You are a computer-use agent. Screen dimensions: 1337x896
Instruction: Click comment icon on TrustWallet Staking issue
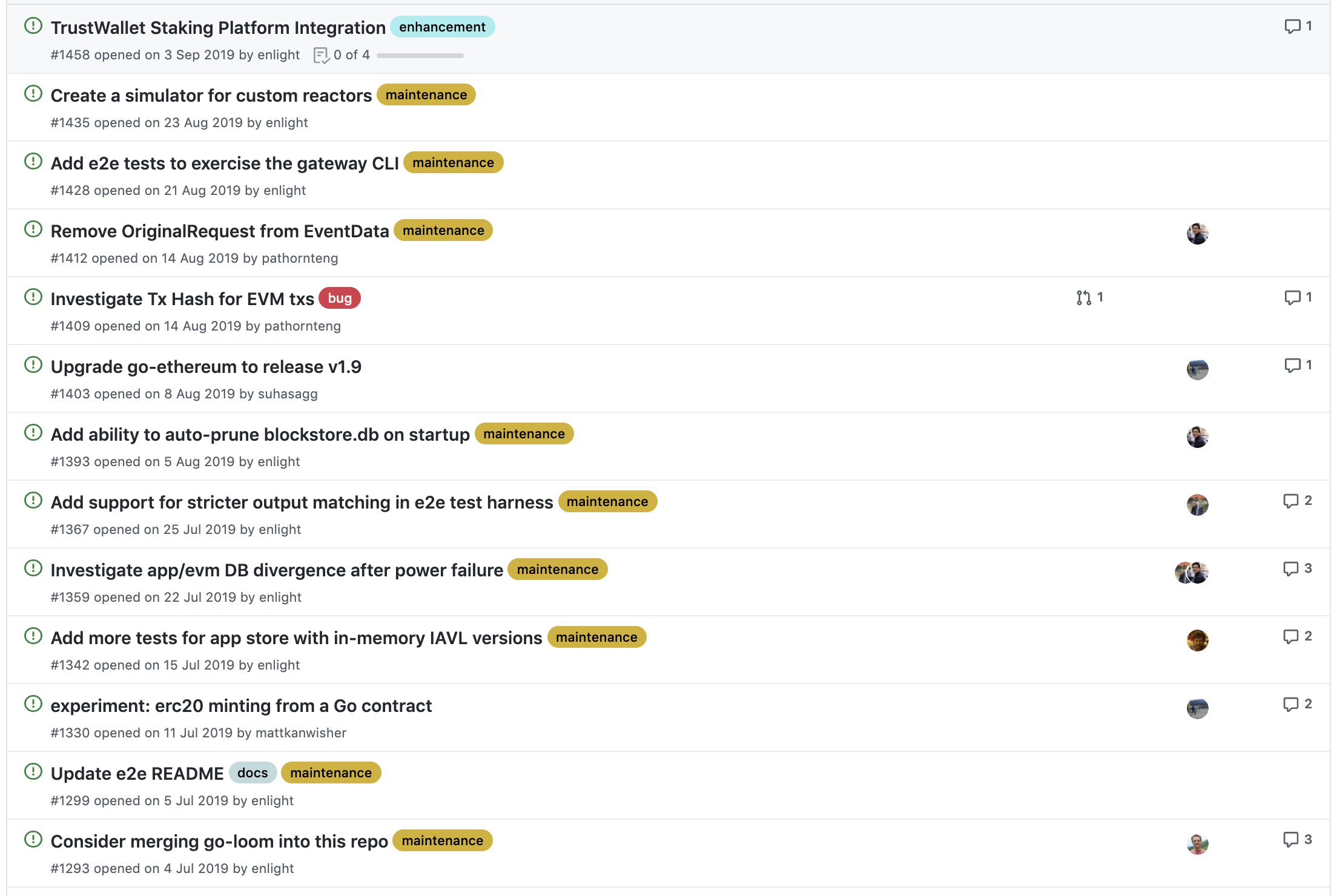click(x=1292, y=26)
